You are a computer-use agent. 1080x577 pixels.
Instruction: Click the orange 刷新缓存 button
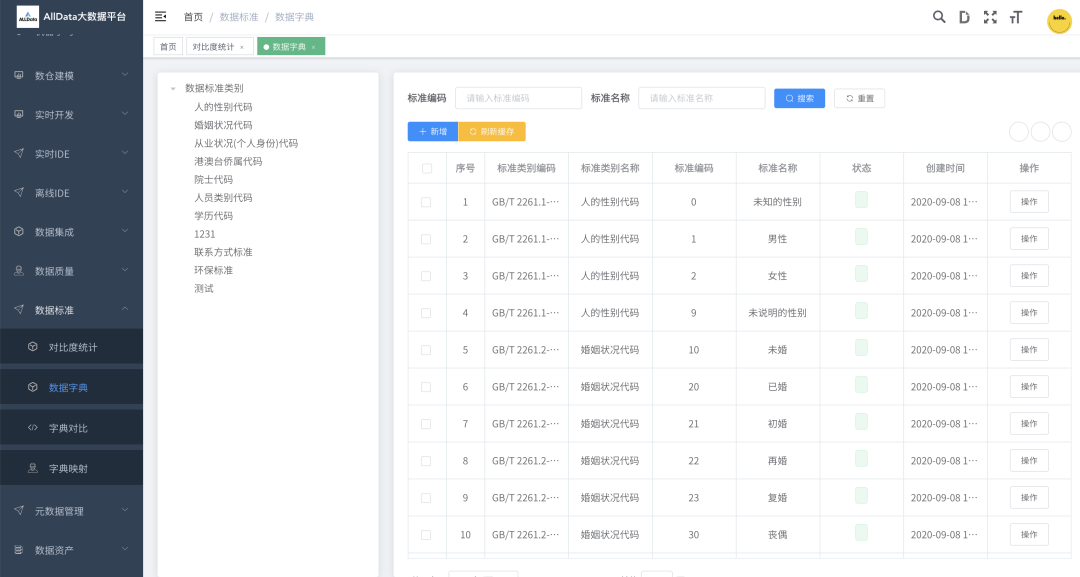[491, 131]
